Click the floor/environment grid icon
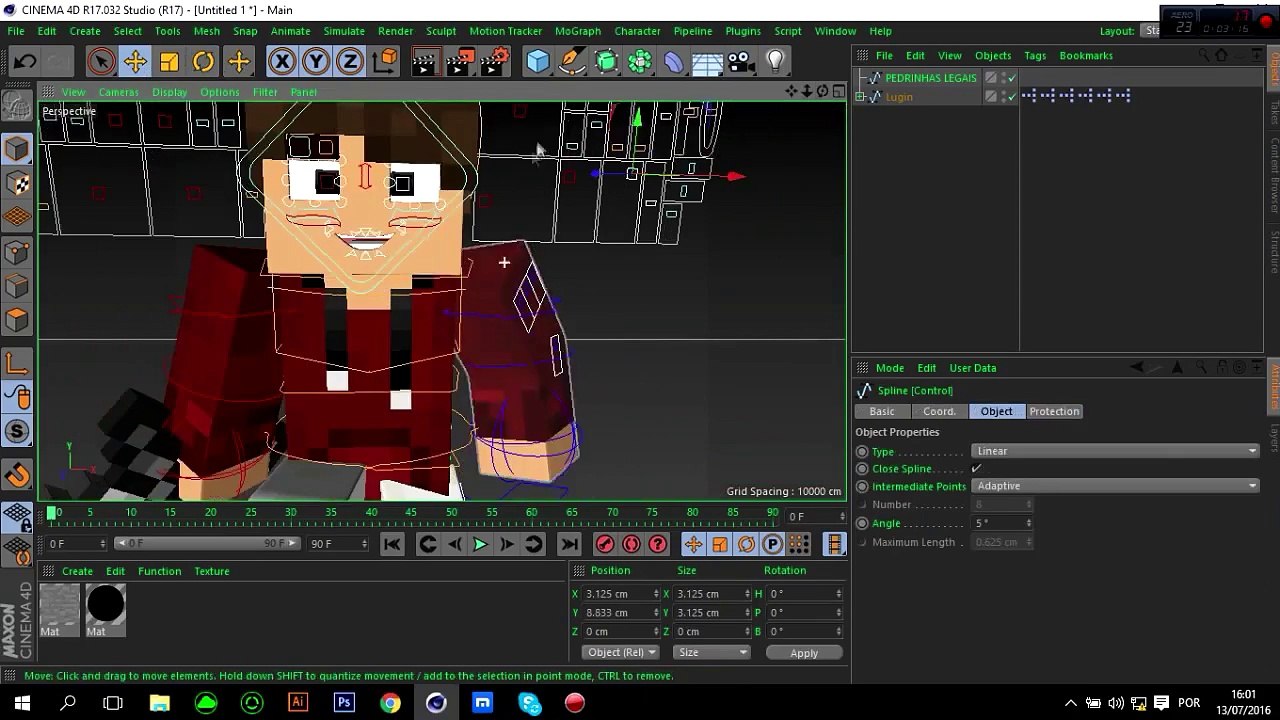This screenshot has width=1280, height=720. [x=707, y=62]
